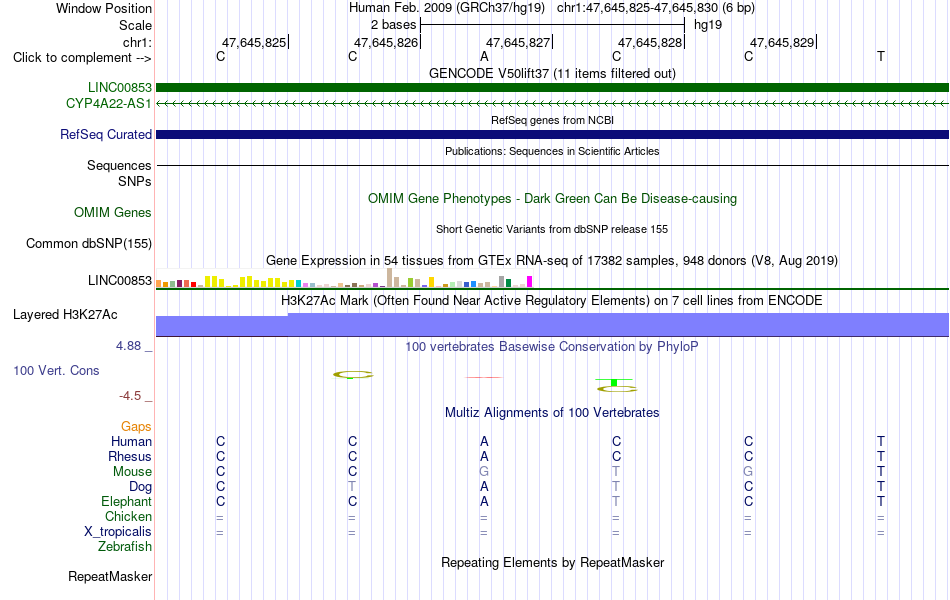Click the 'RefSeq genes from NCBI' title
The image size is (950, 600).
pyautogui.click(x=552, y=120)
